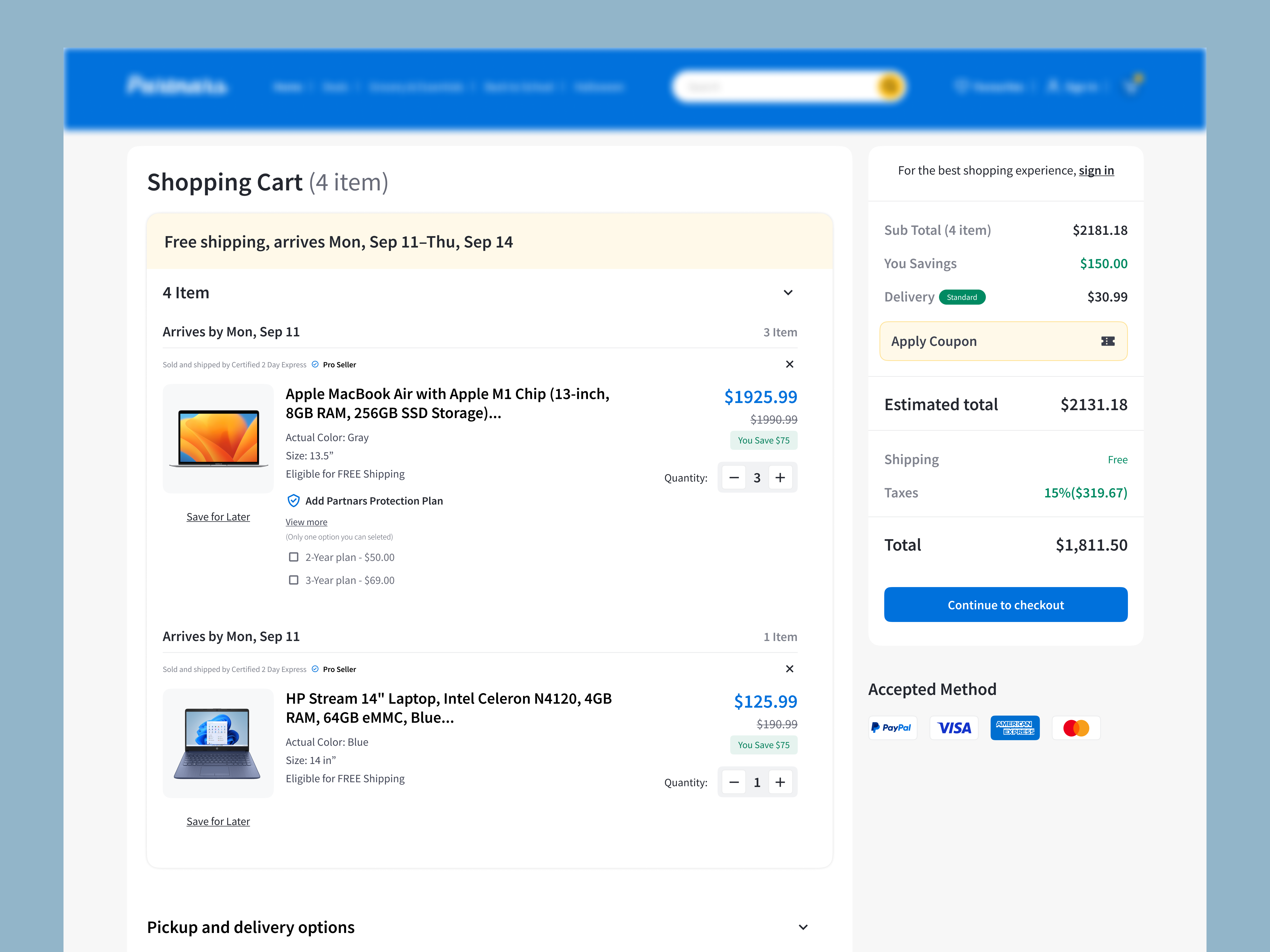
Task: Increase MacBook Air quantity with plus
Action: click(780, 477)
